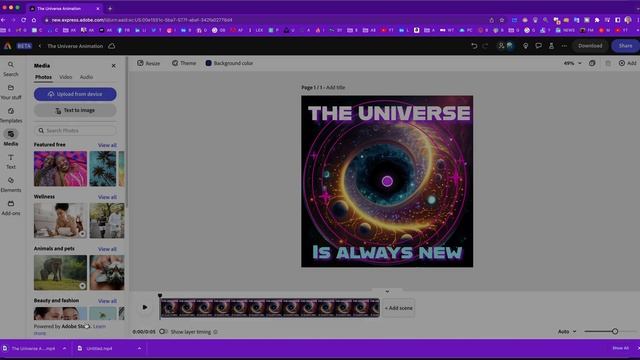Viewport: 640px width, 360px height.
Task: Adjust the timeline zoom slider handle
Action: point(615,331)
